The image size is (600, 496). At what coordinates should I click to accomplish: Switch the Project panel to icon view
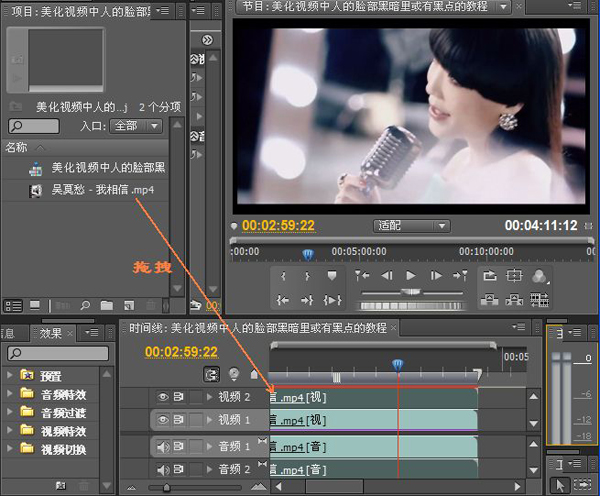[35, 305]
